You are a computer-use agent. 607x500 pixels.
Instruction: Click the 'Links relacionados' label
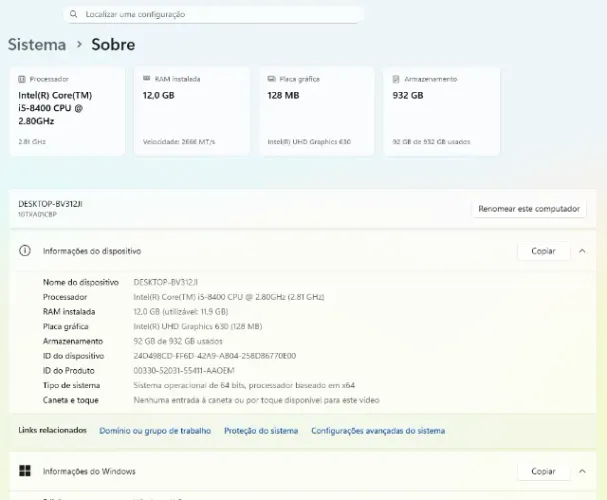tap(53, 430)
